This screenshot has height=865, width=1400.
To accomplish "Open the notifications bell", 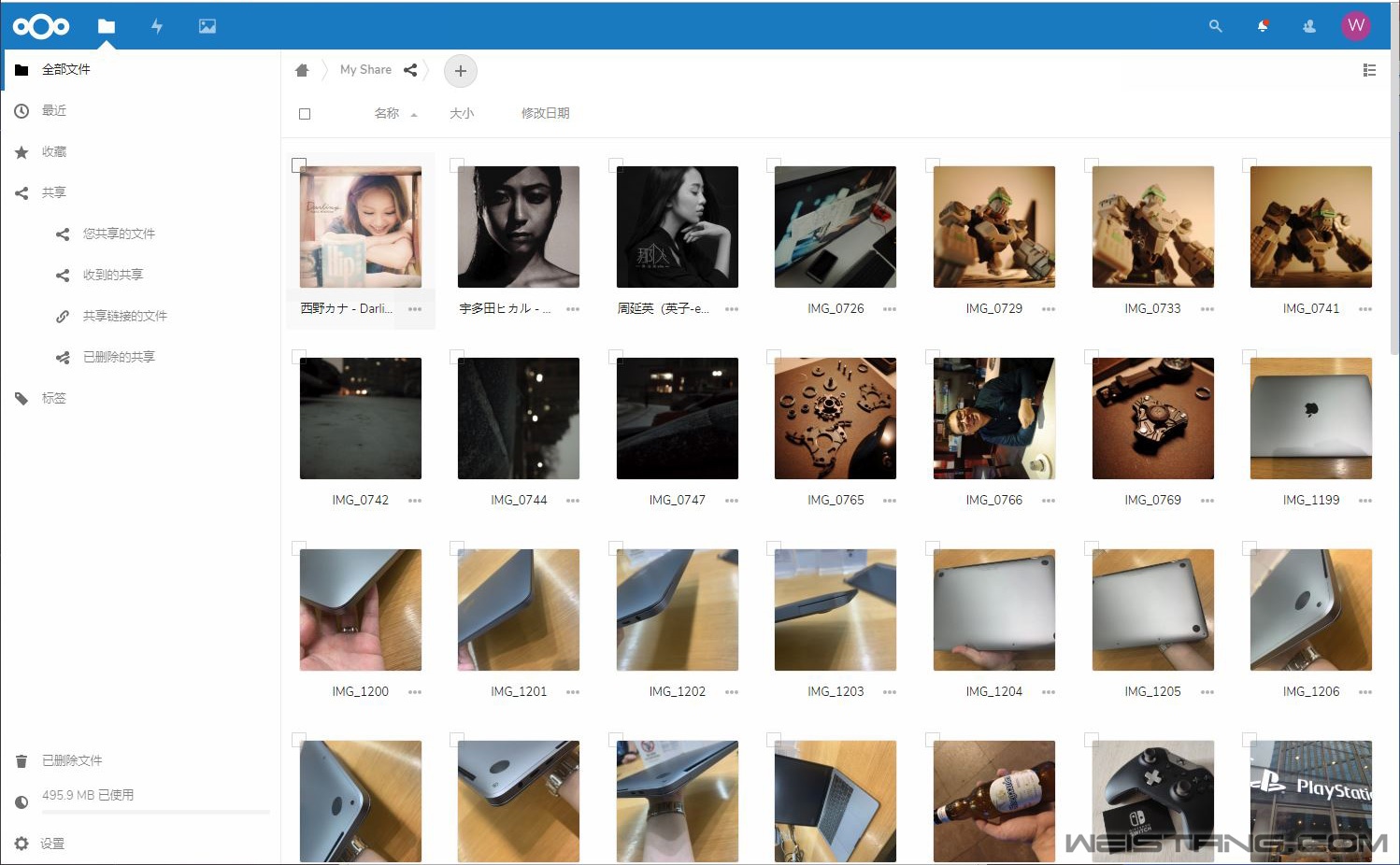I will (x=1263, y=26).
